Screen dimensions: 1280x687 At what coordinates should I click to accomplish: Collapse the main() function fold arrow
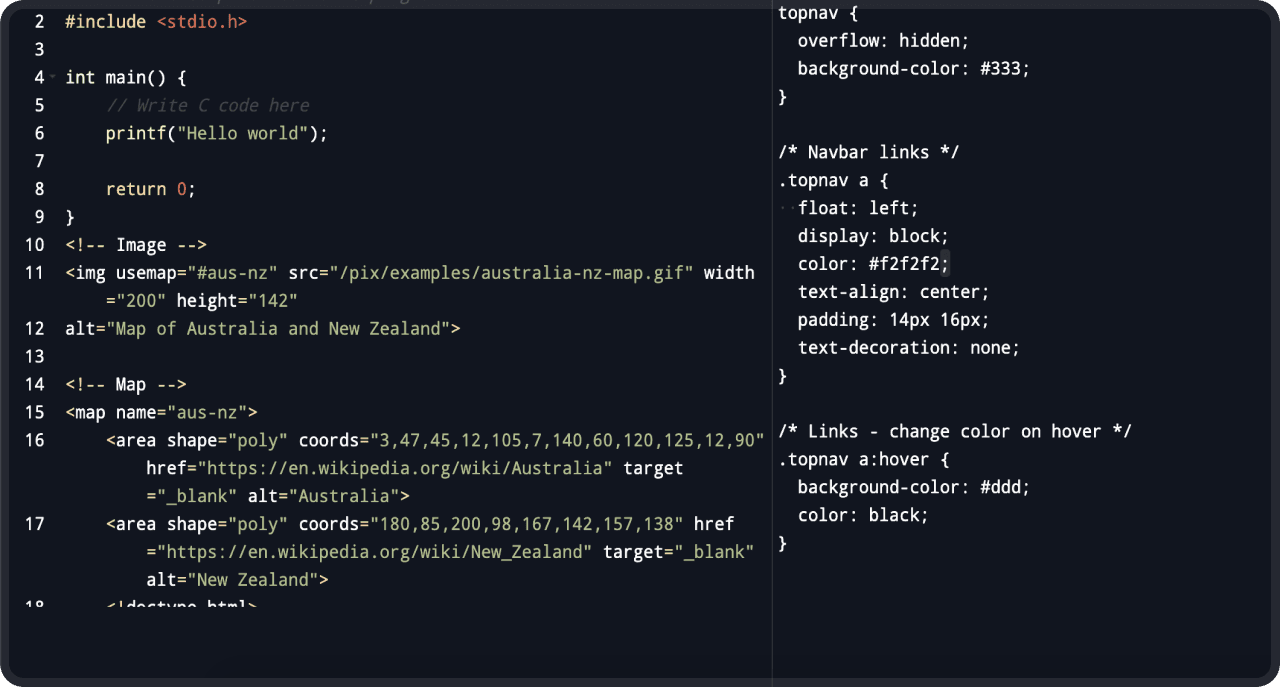[52, 78]
